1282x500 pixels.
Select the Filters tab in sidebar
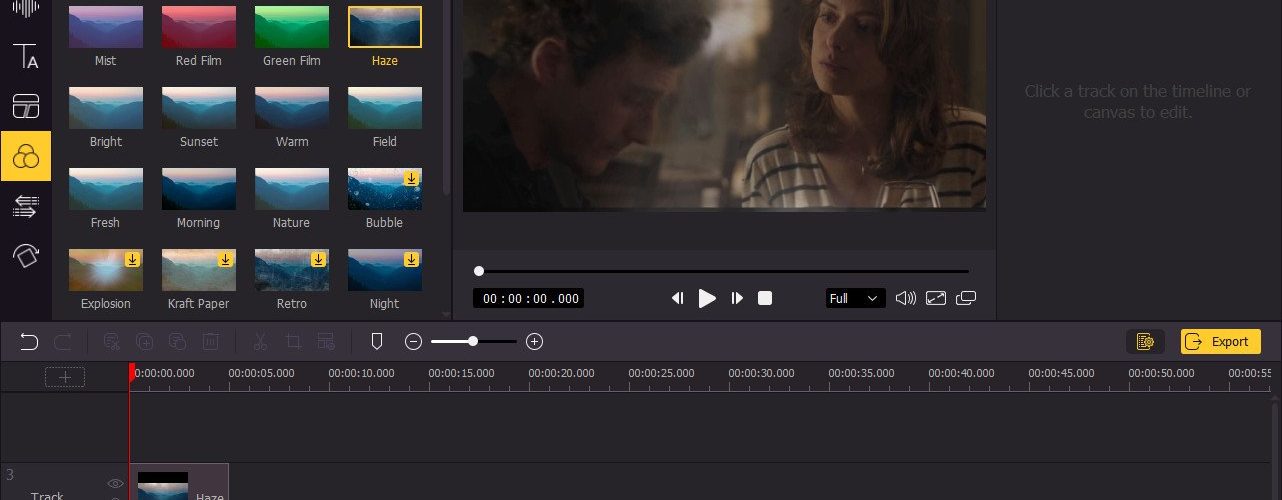pyautogui.click(x=26, y=156)
